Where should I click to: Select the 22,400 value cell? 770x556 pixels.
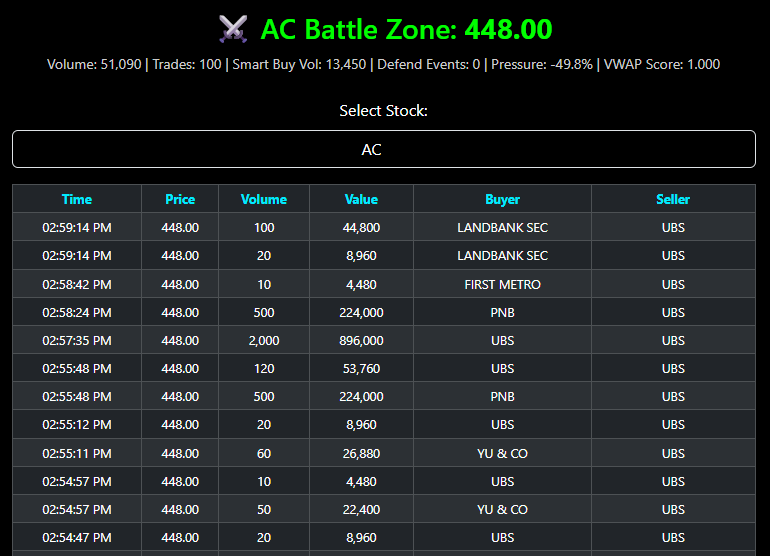tap(361, 509)
